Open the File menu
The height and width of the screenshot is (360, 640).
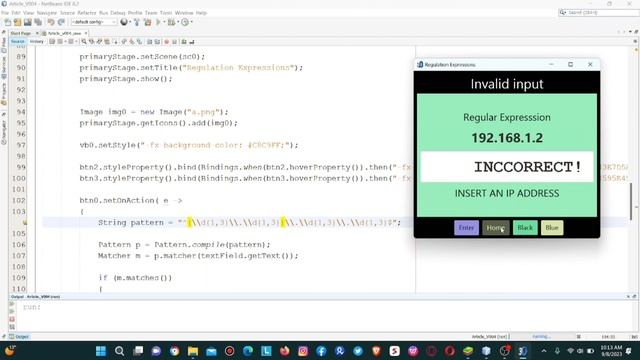pos(5,13)
